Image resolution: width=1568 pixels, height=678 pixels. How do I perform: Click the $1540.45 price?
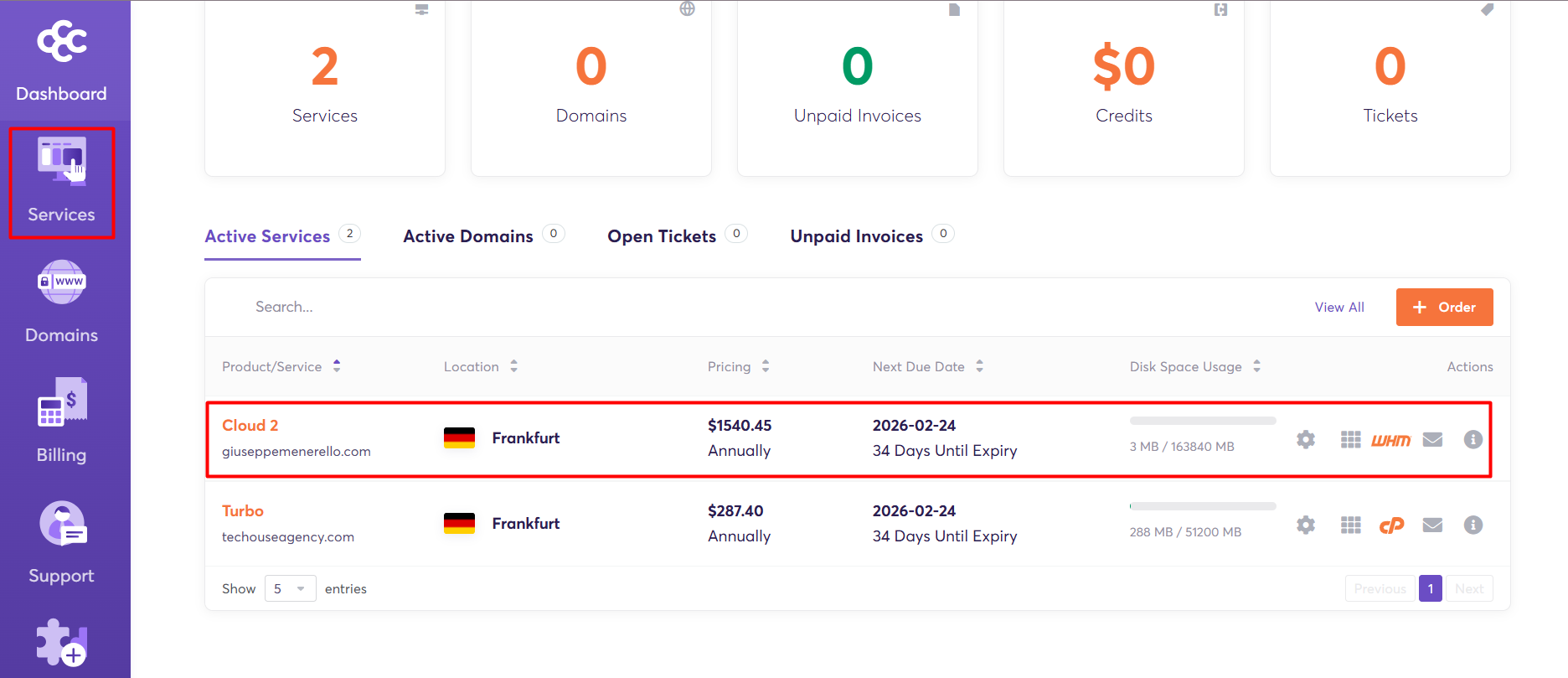click(740, 425)
